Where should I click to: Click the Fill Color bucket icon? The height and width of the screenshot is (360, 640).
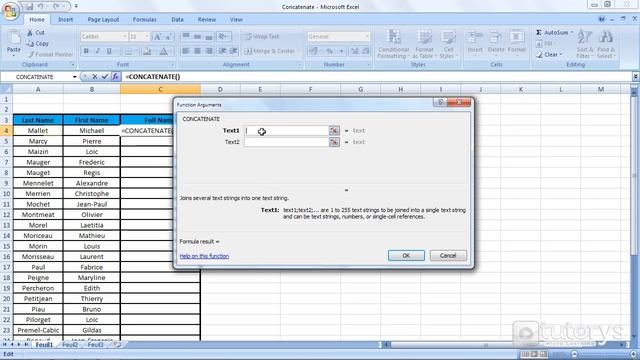click(x=147, y=51)
